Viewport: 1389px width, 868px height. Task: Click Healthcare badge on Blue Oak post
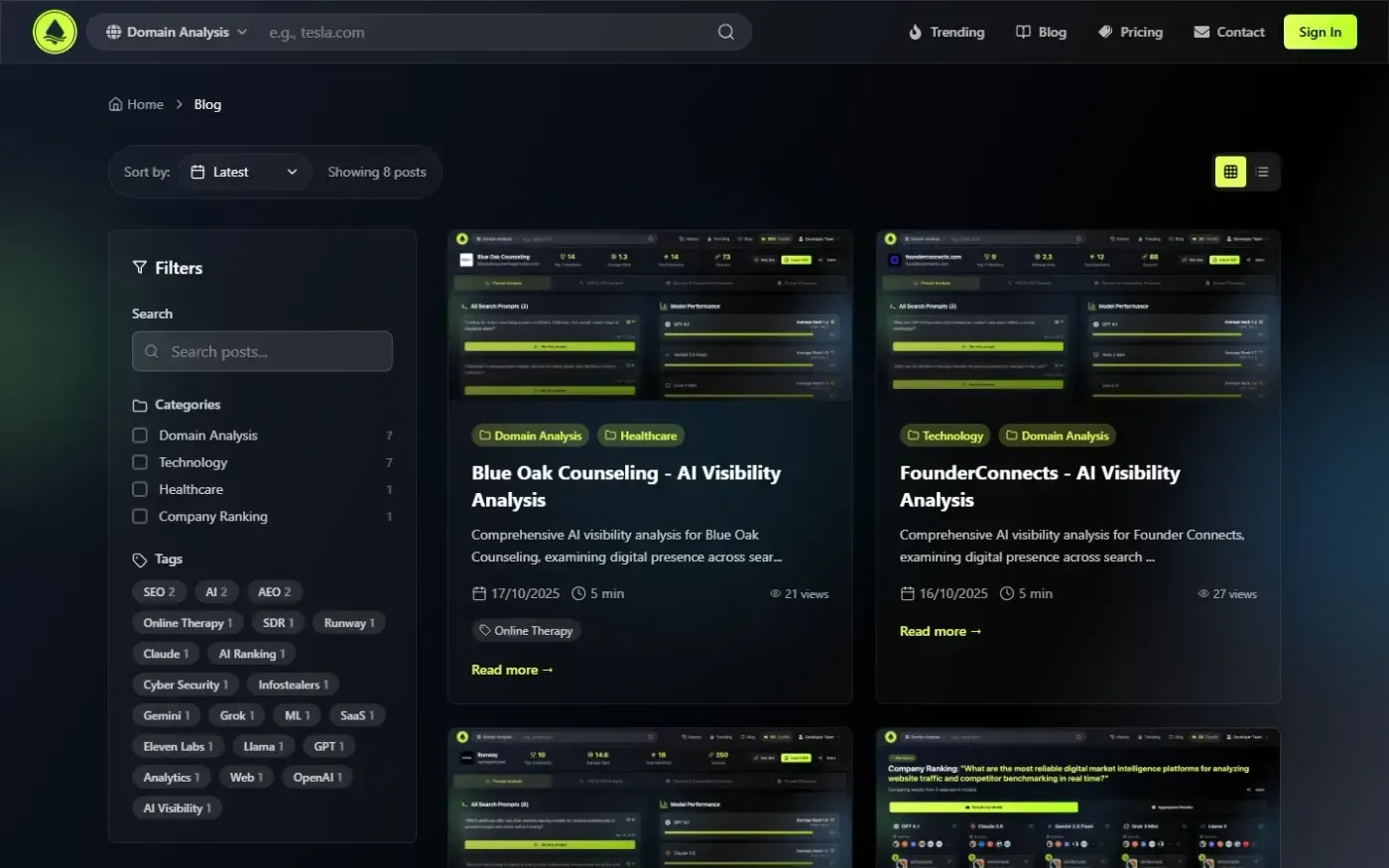tap(641, 435)
